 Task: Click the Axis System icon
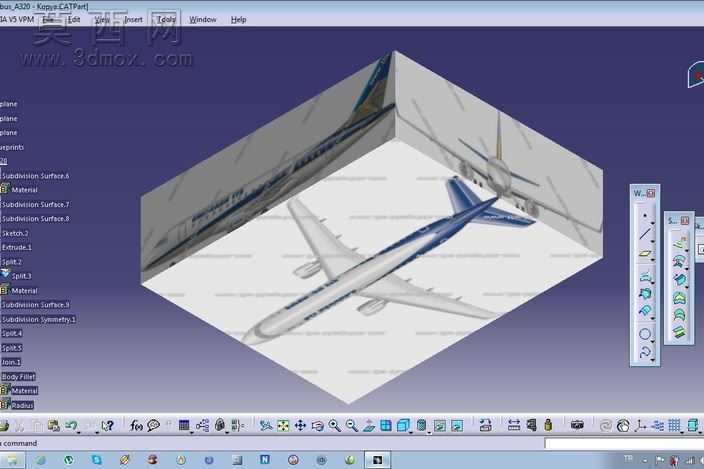point(640,425)
